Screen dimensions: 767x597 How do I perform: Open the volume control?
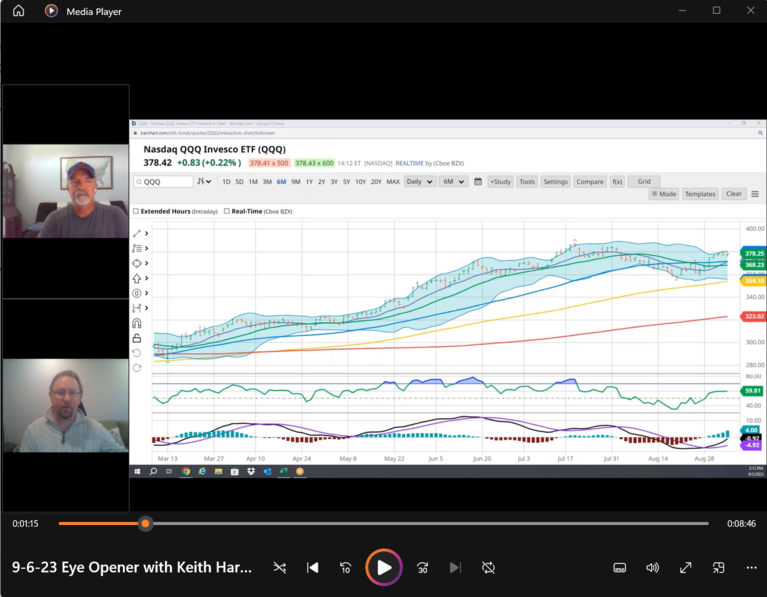coord(652,567)
